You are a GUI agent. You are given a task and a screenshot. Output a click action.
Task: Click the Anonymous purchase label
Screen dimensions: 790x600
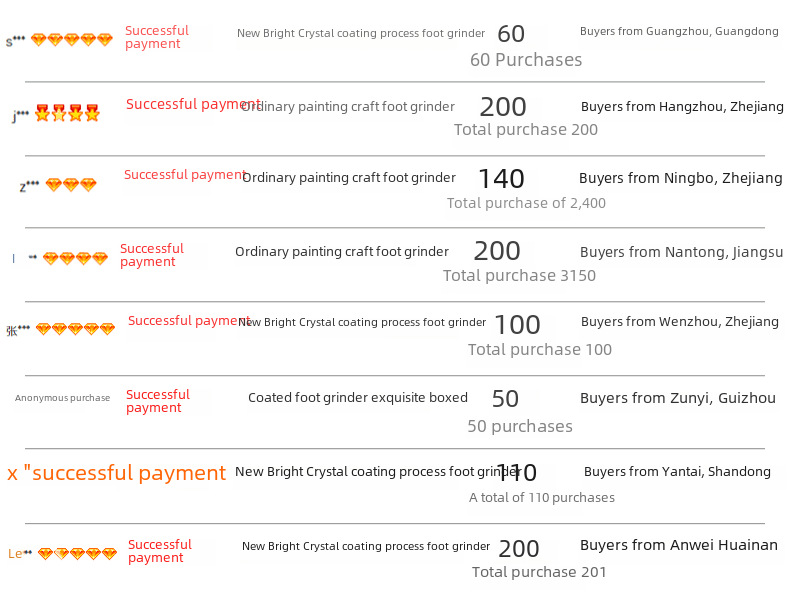pos(62,398)
